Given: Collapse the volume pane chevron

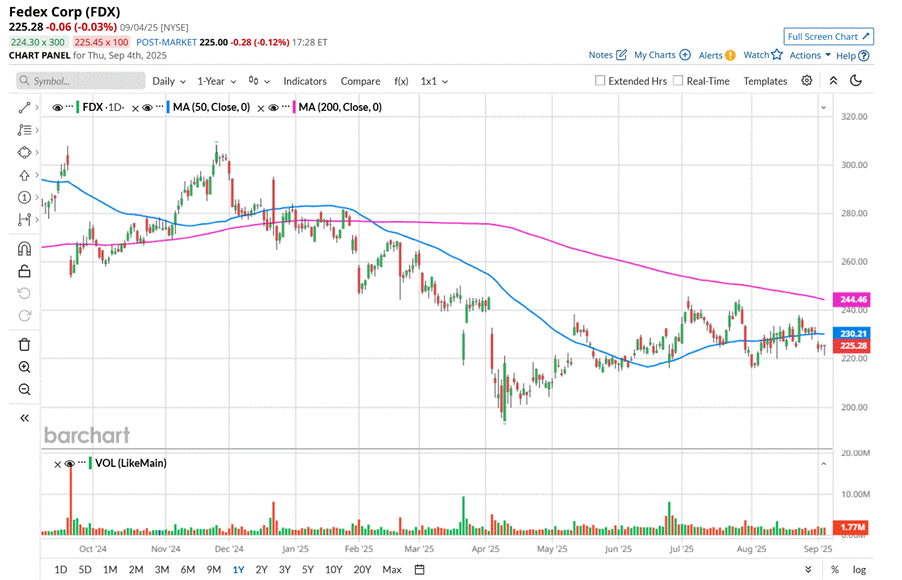Looking at the screenshot, I should 823,464.
